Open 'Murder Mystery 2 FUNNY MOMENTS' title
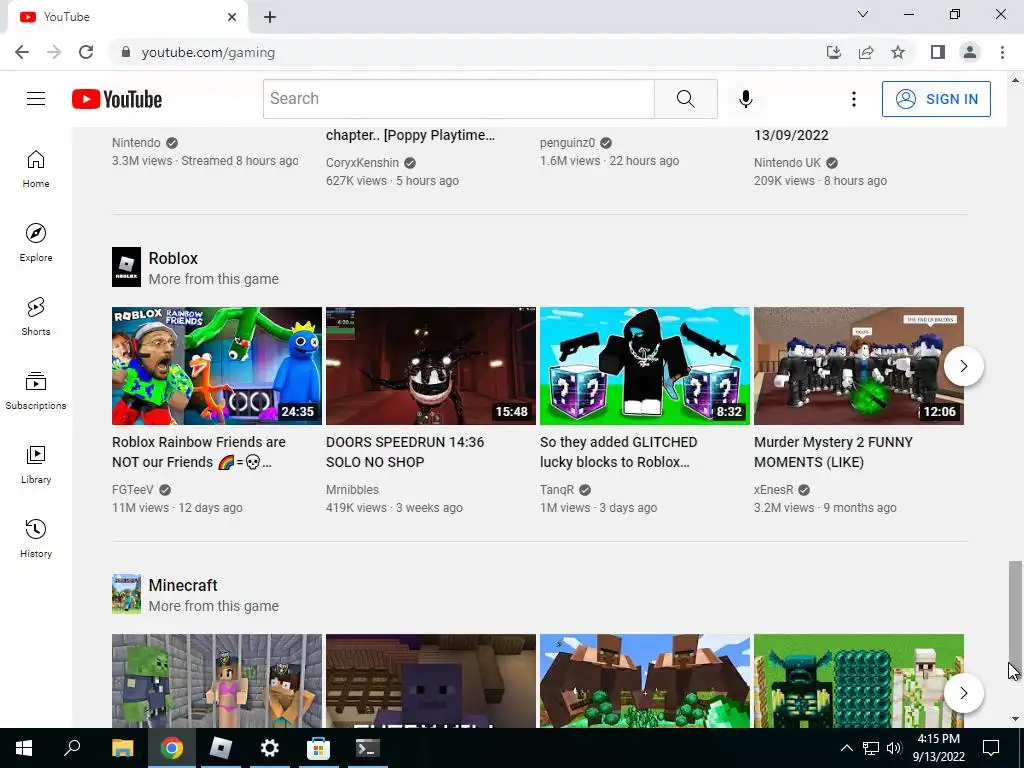1024x768 pixels. [x=833, y=452]
